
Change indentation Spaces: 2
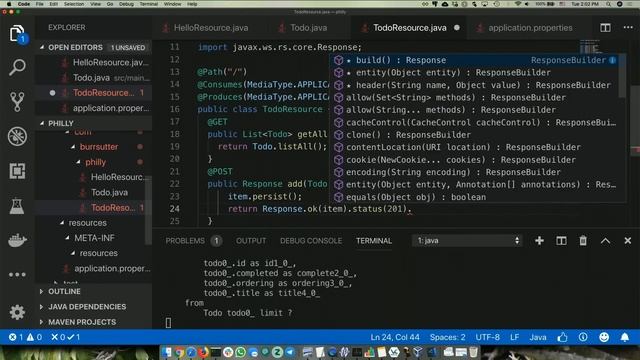click(x=447, y=337)
